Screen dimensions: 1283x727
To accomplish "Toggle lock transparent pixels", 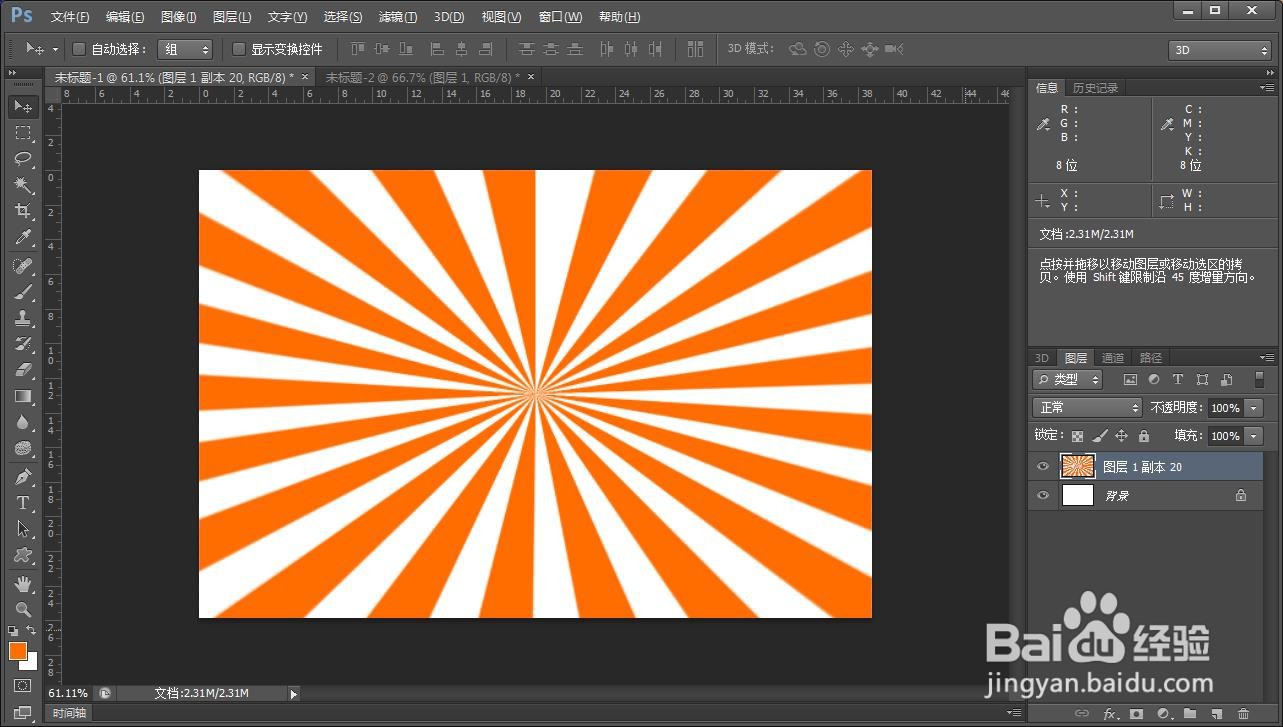I will [1077, 436].
